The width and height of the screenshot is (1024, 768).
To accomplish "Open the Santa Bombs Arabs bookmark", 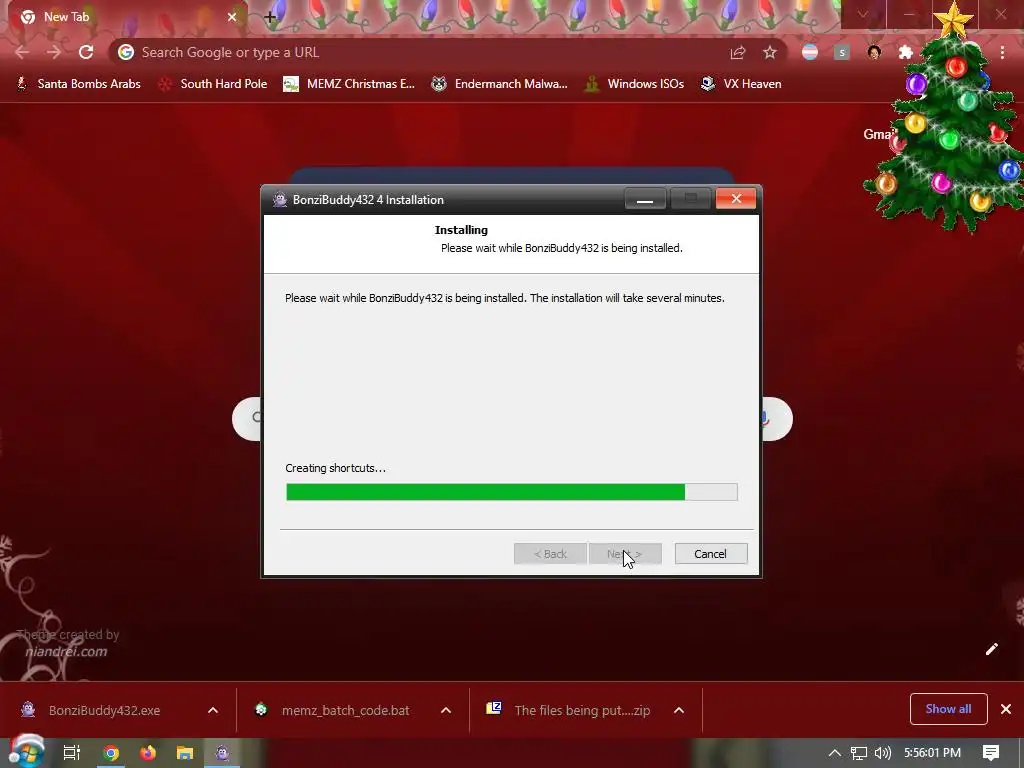I will click(x=78, y=84).
